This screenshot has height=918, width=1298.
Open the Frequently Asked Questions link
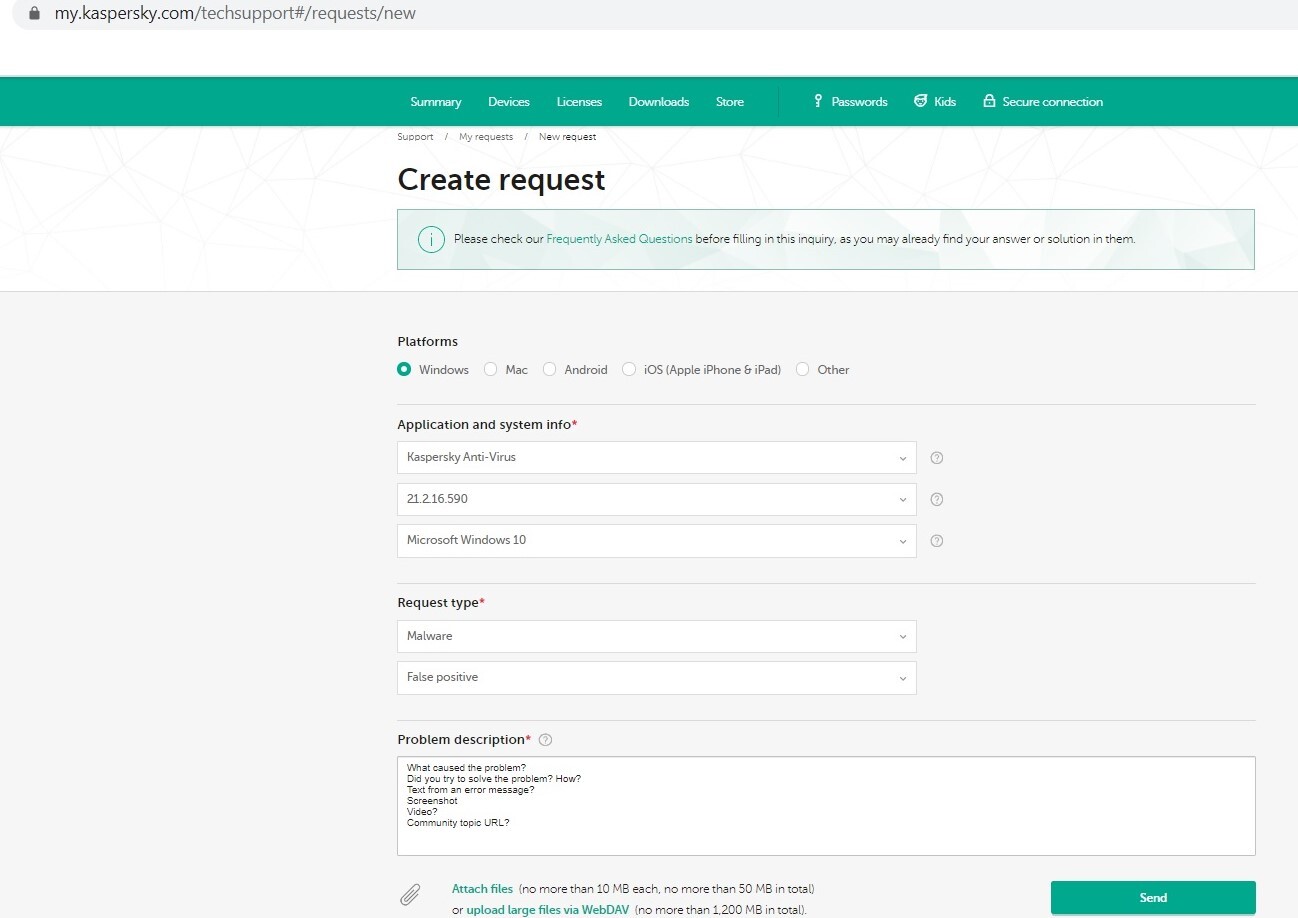tap(619, 239)
